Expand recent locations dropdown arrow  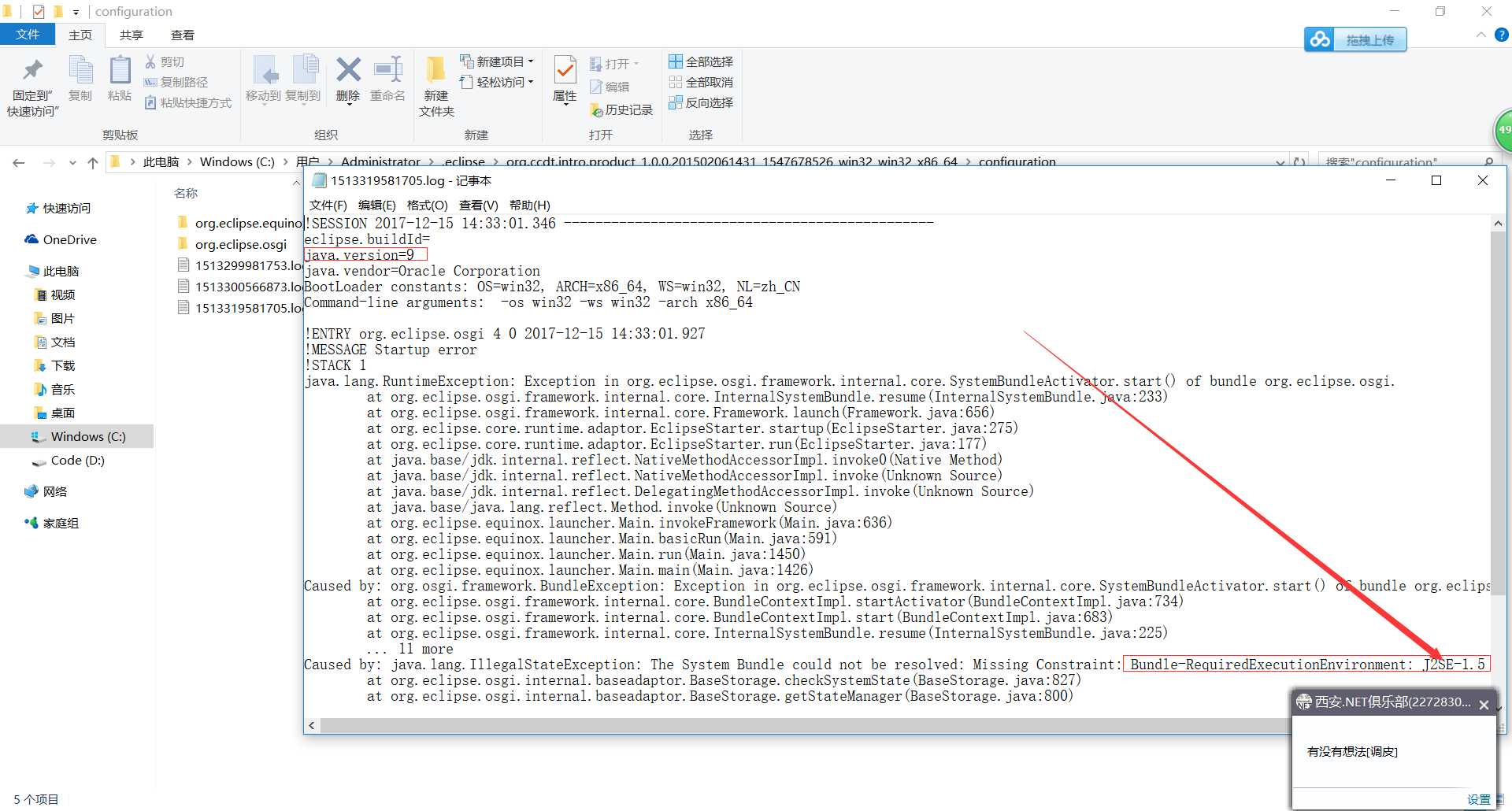72,162
